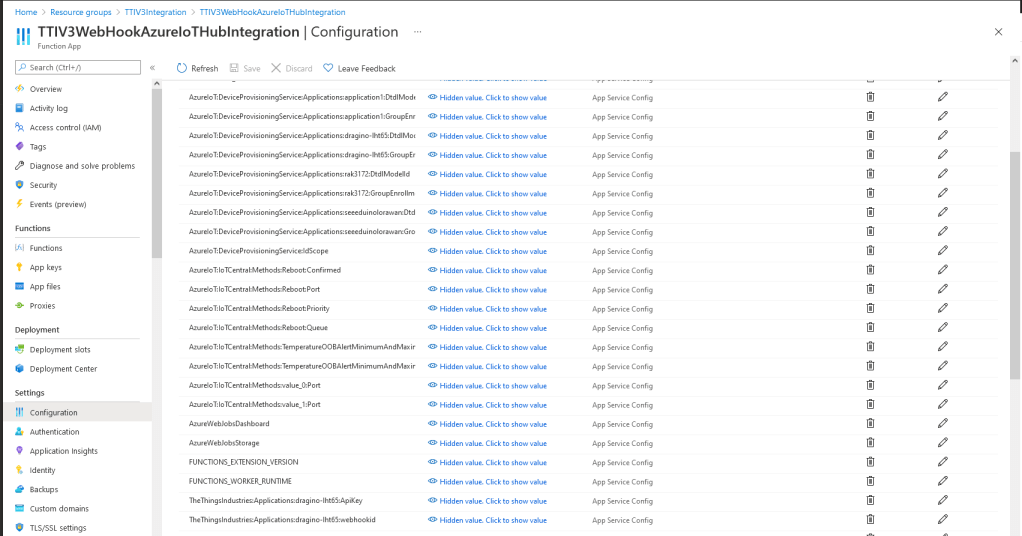Collapse the left navigation with double chevron

click(153, 68)
